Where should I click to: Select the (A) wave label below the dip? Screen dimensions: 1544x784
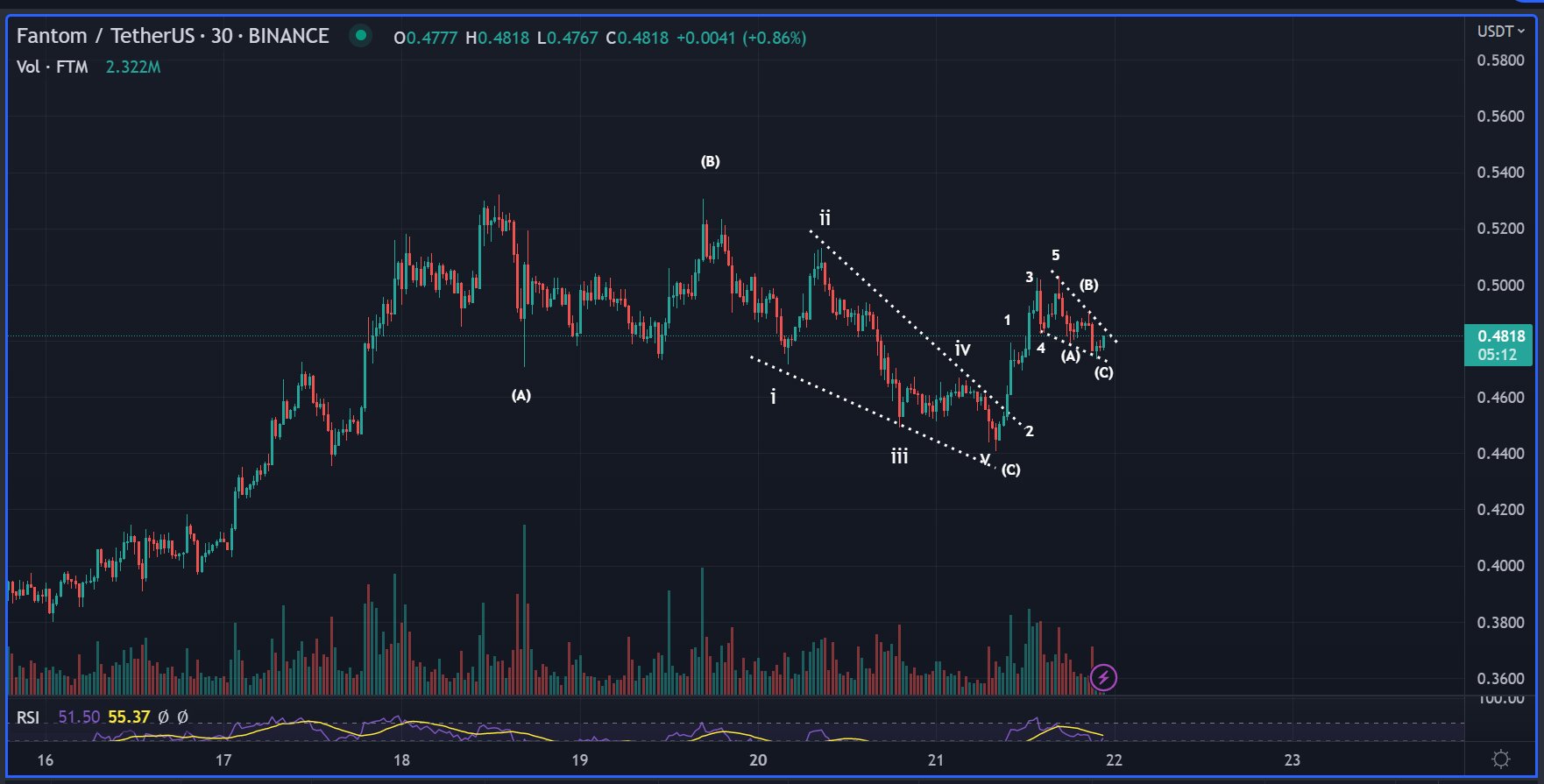click(x=521, y=395)
